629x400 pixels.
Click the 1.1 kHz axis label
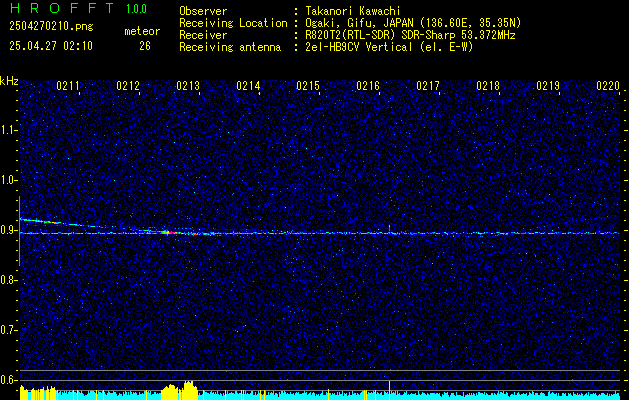pos(8,130)
